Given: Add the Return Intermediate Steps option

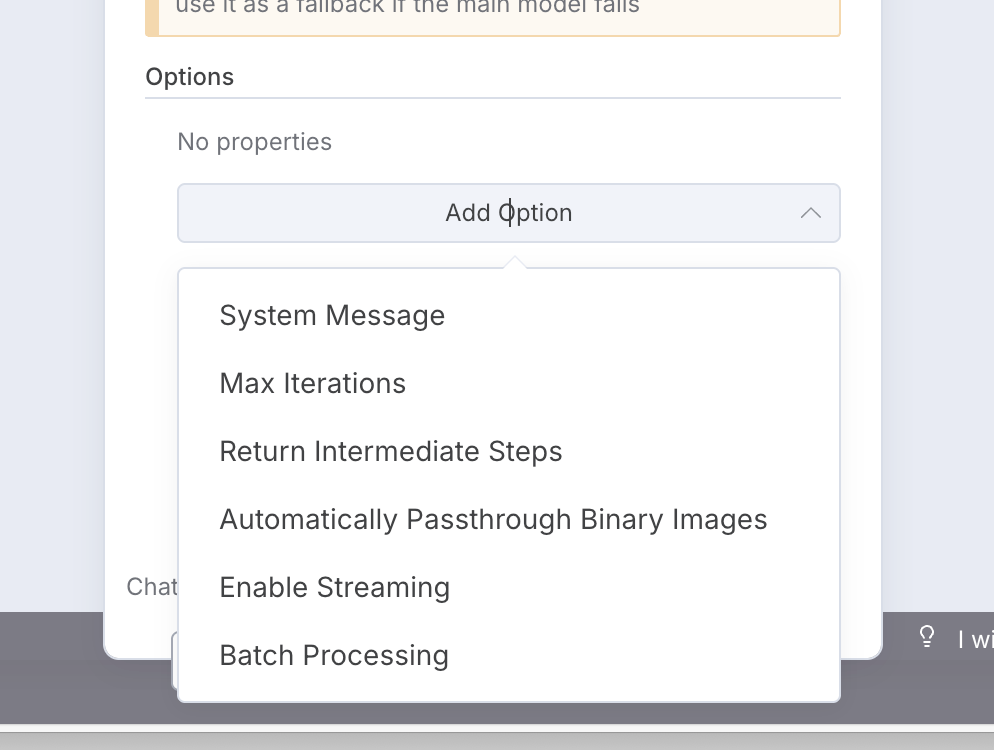Looking at the screenshot, I should 391,452.
